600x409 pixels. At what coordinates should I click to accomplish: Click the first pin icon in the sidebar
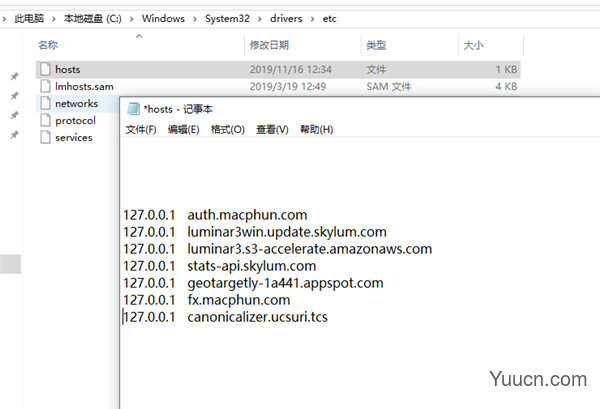click(x=14, y=76)
